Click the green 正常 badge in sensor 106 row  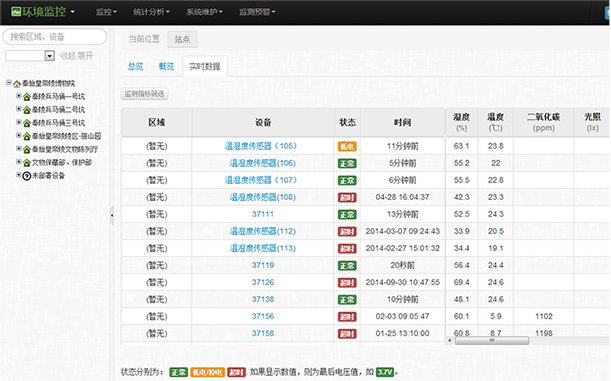pos(347,164)
